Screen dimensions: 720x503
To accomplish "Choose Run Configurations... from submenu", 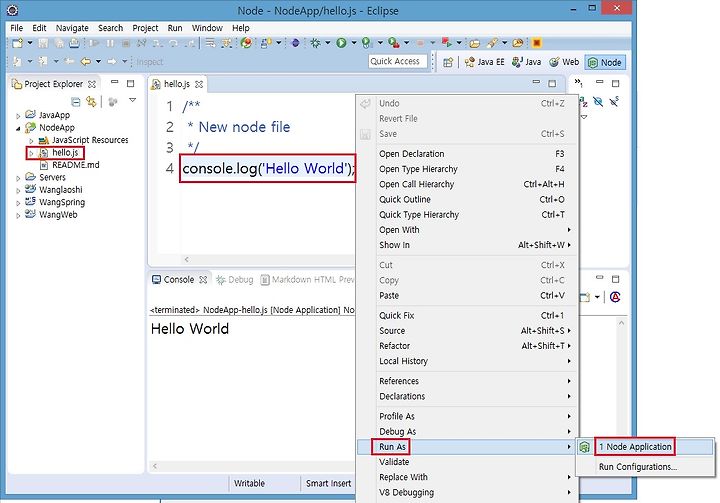I will click(646, 467).
